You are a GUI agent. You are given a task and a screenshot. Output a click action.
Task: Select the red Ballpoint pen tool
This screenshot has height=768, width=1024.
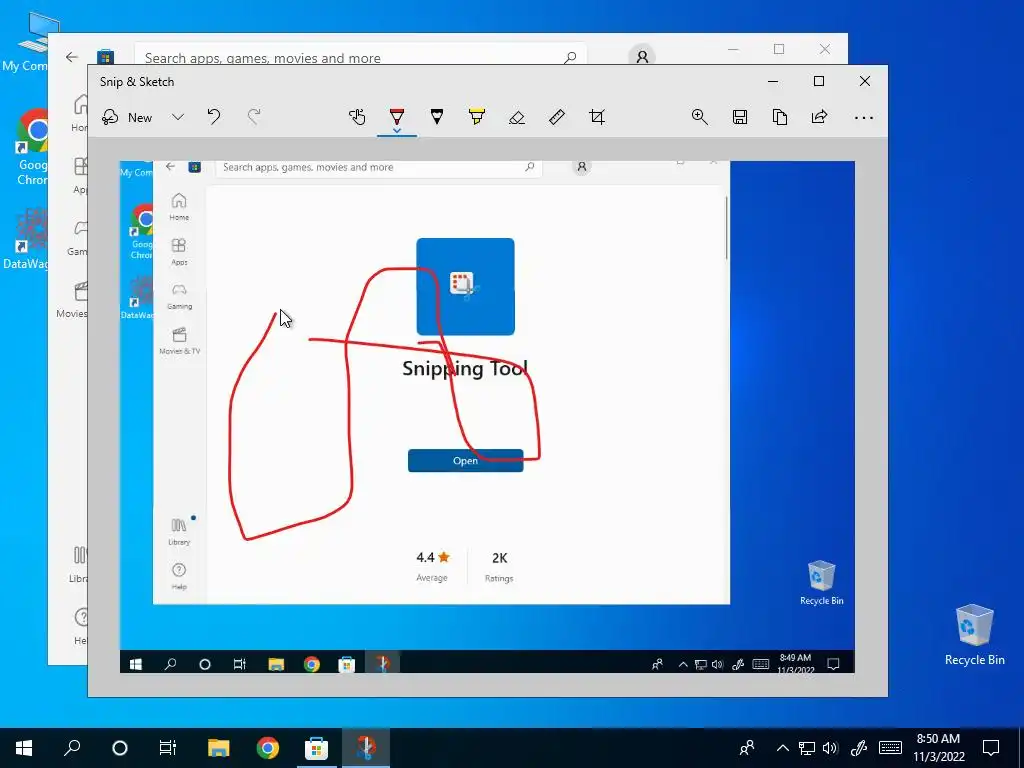tap(396, 116)
